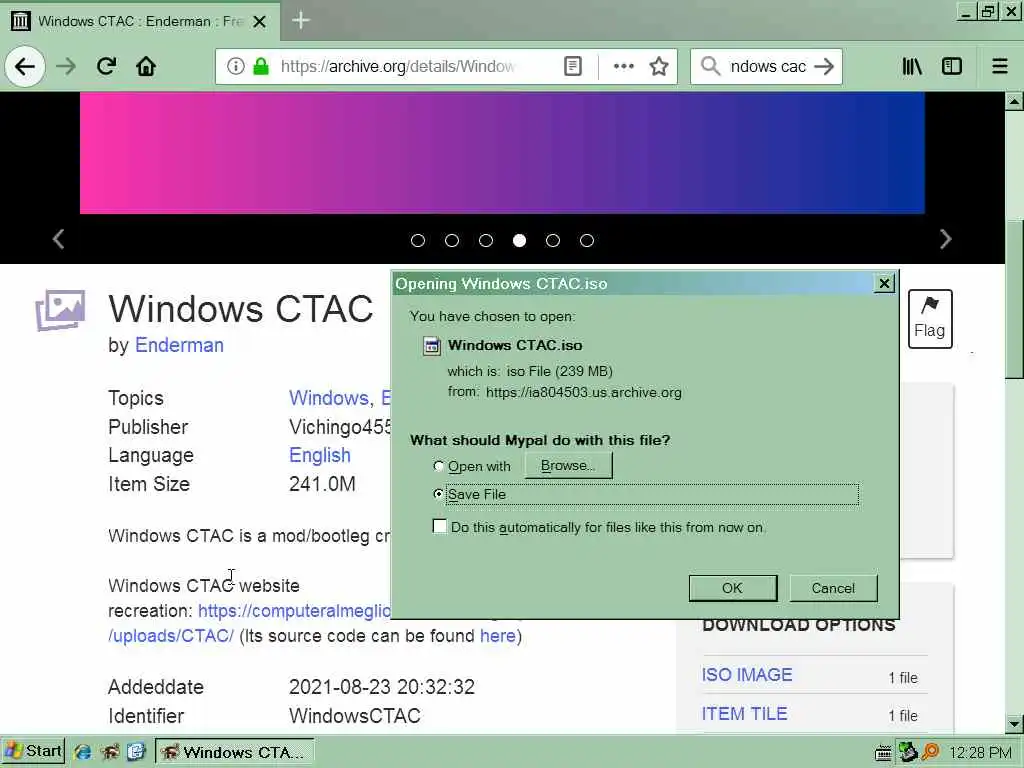
Task: Confirm the download with OK
Action: [x=733, y=588]
